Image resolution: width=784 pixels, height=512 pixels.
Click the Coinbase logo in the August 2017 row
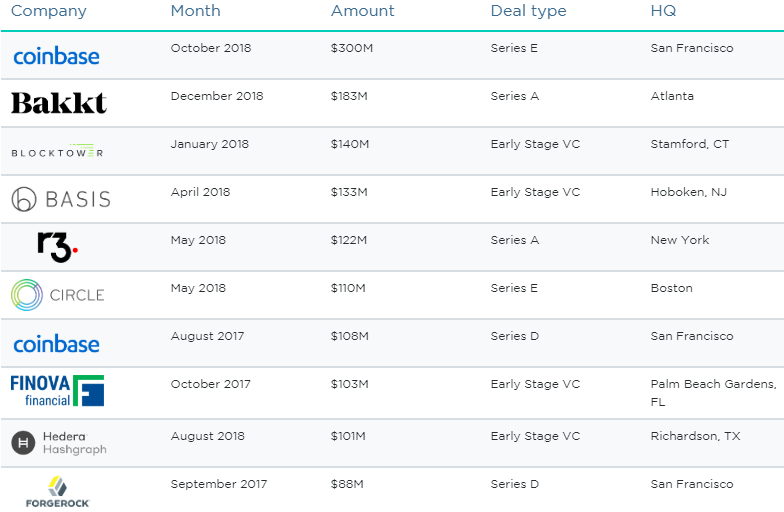tap(56, 344)
